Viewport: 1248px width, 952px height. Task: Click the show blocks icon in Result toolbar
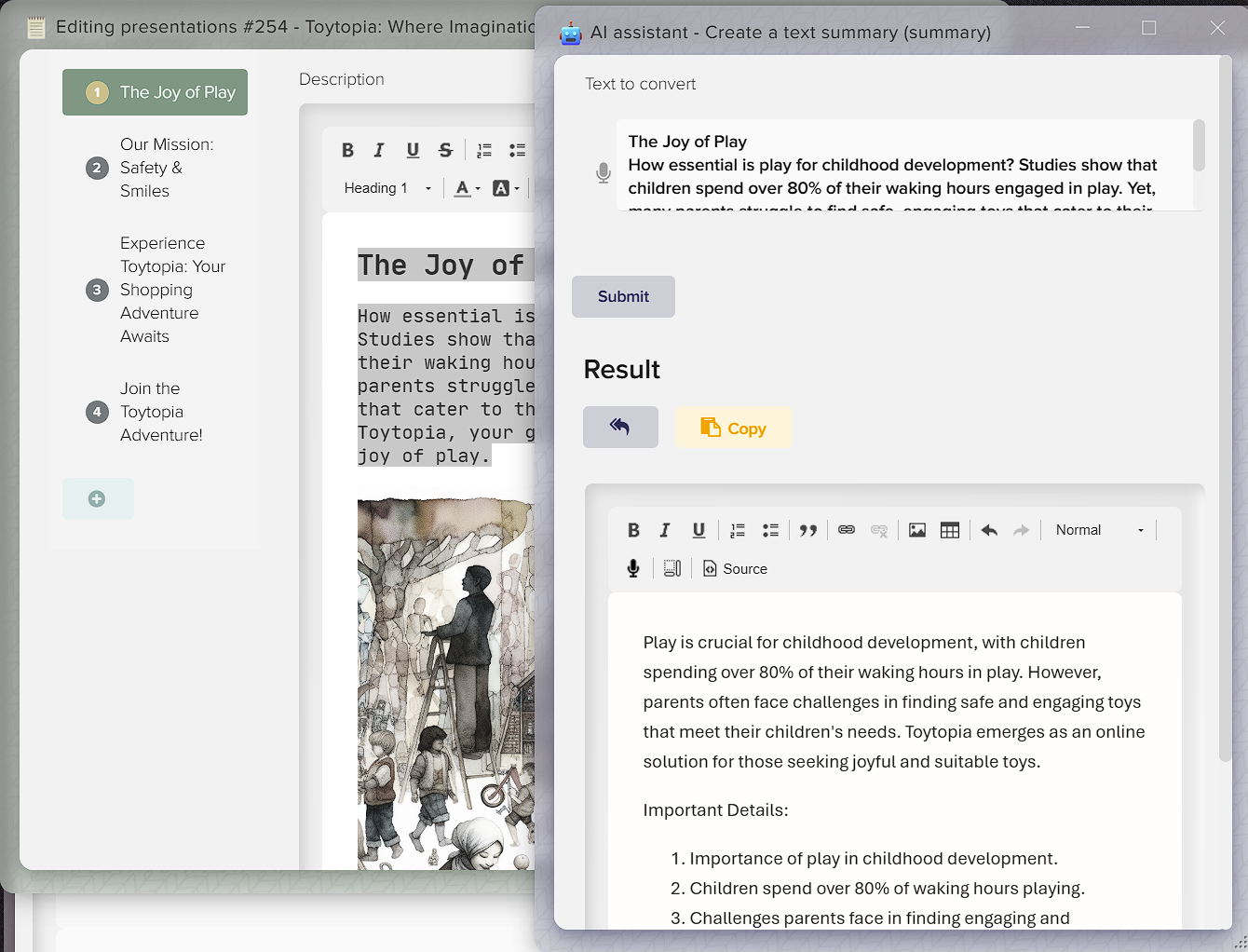(x=672, y=568)
